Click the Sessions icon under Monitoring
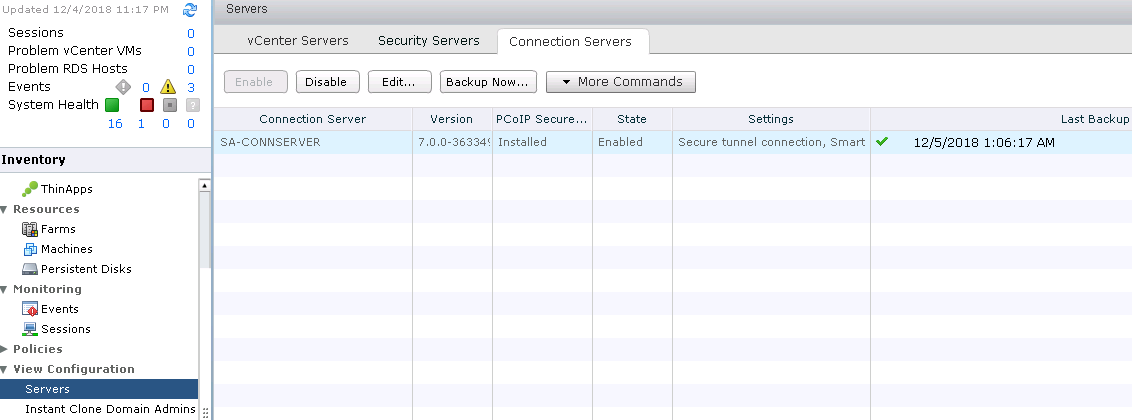Image resolution: width=1132 pixels, height=420 pixels. tap(30, 329)
